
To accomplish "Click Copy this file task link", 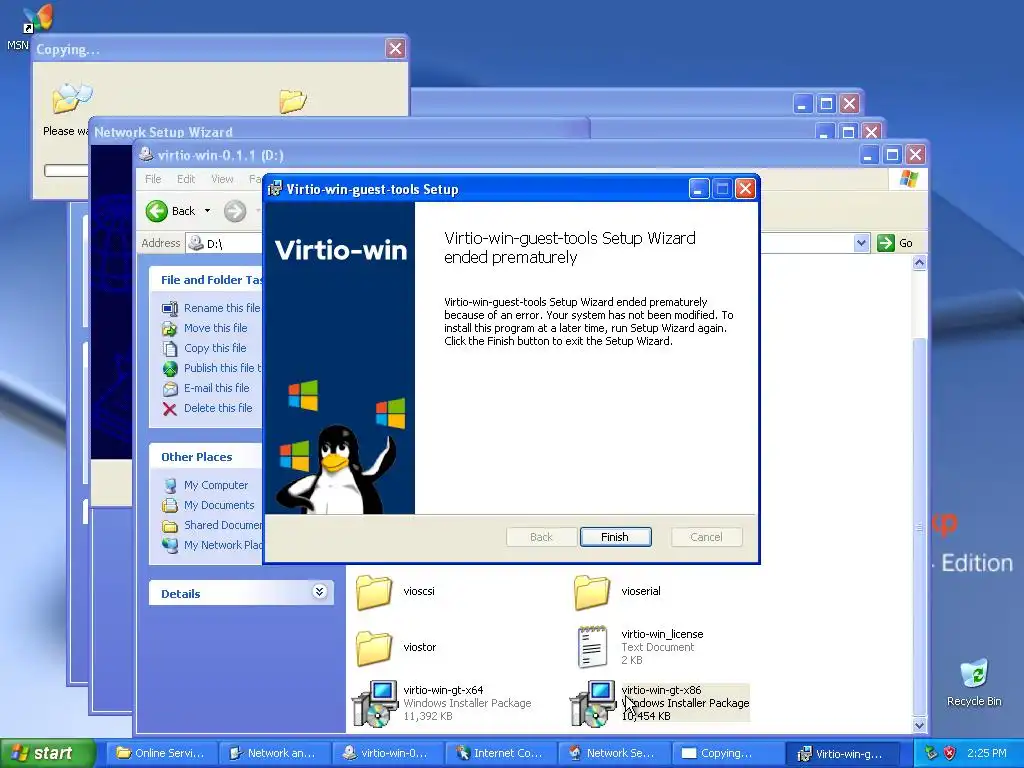I will click(215, 348).
